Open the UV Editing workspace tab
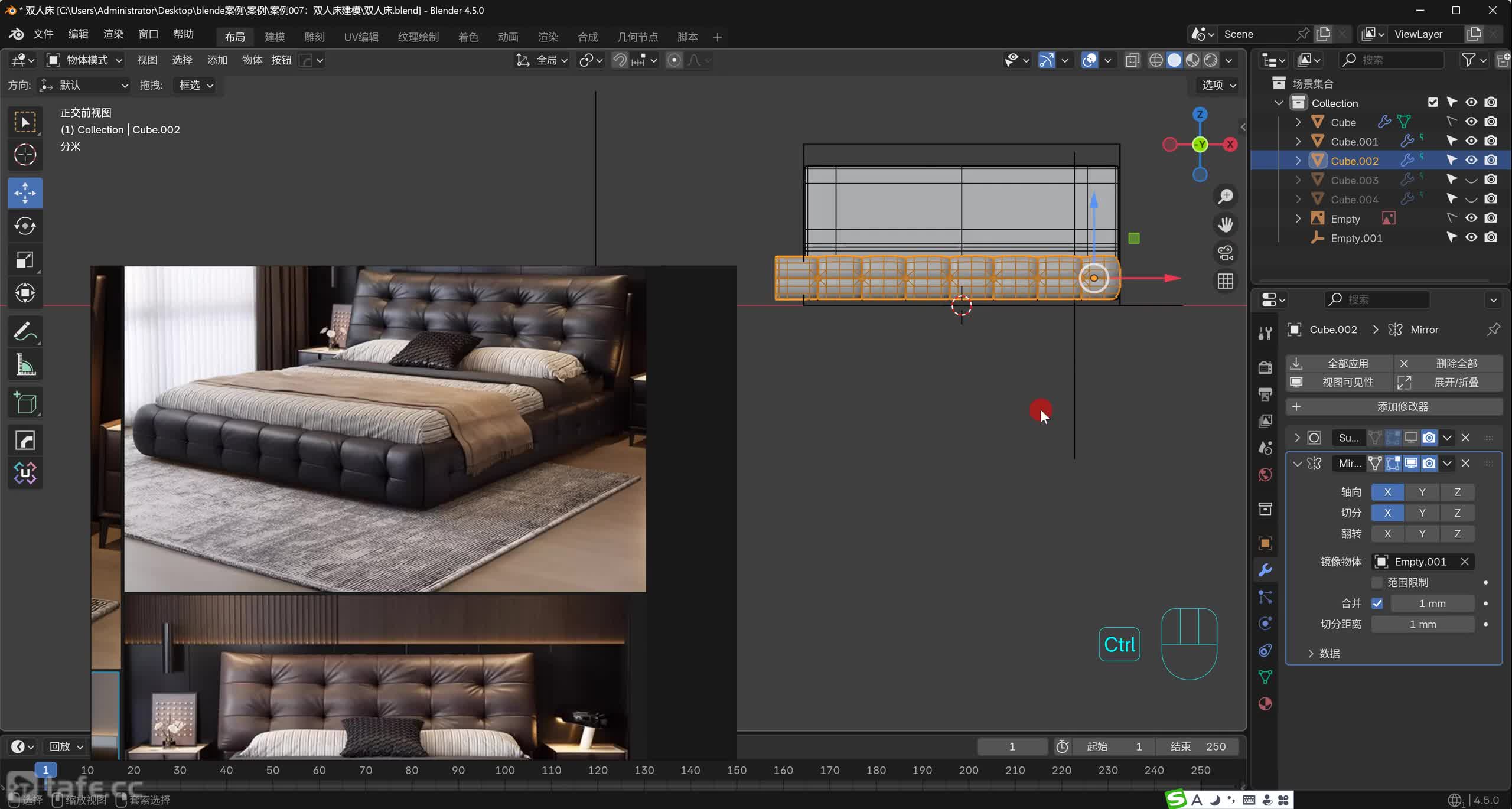This screenshot has height=809, width=1512. 361,37
